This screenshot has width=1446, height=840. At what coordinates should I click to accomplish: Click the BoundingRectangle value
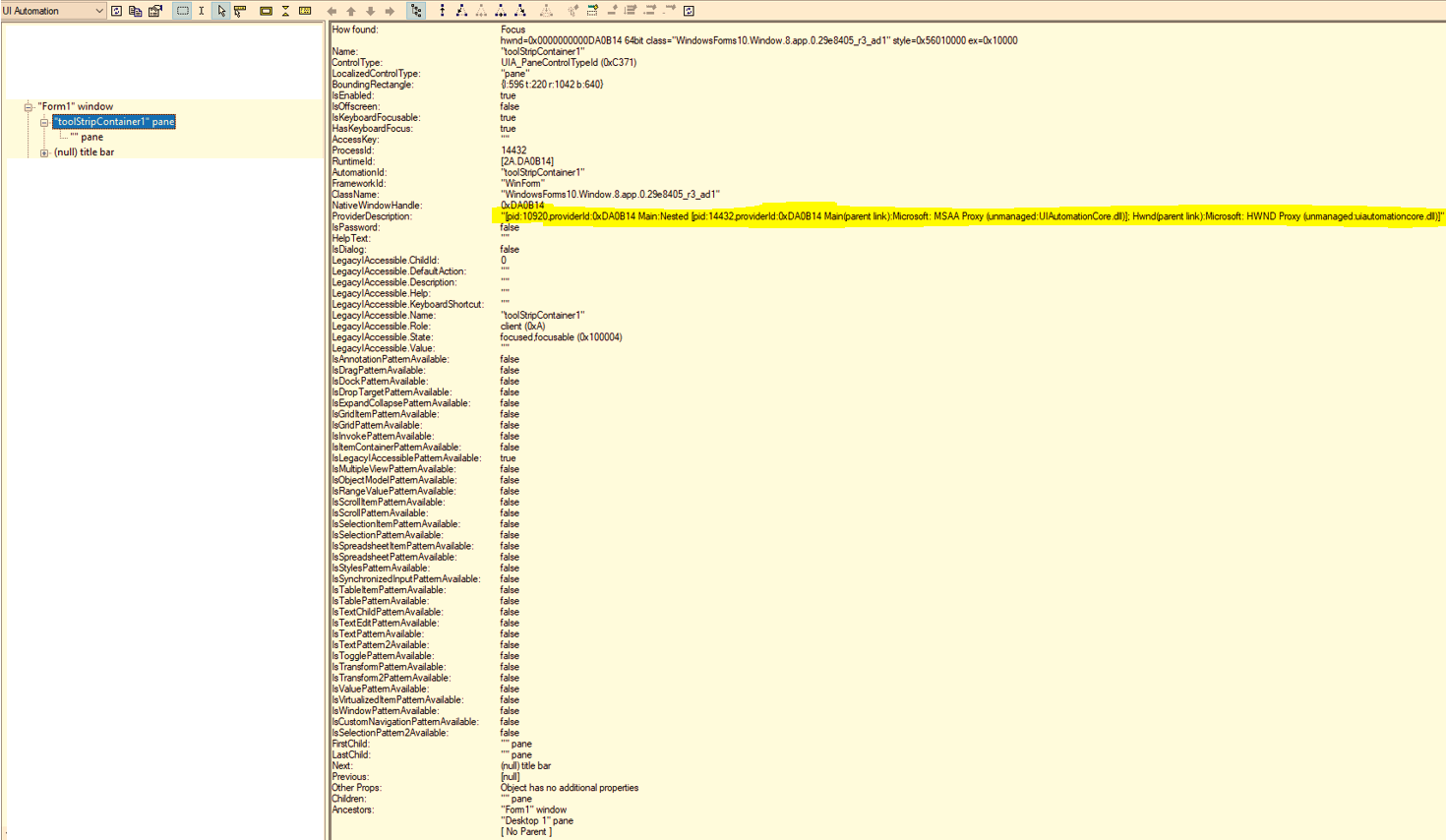click(552, 85)
